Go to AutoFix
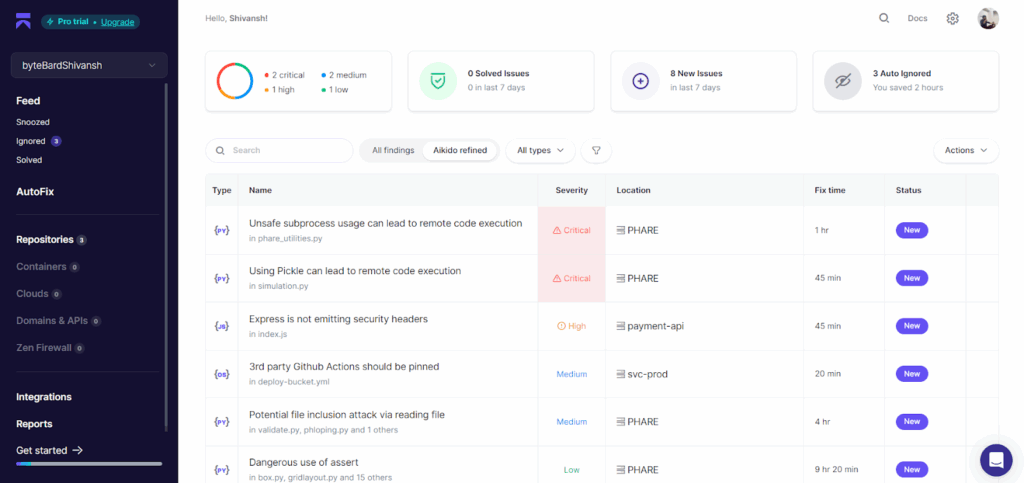Image resolution: width=1024 pixels, height=483 pixels. click(35, 192)
